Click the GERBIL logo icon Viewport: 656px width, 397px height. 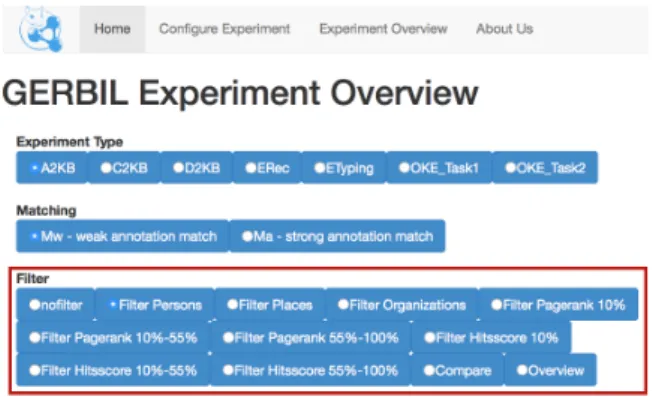(41, 29)
